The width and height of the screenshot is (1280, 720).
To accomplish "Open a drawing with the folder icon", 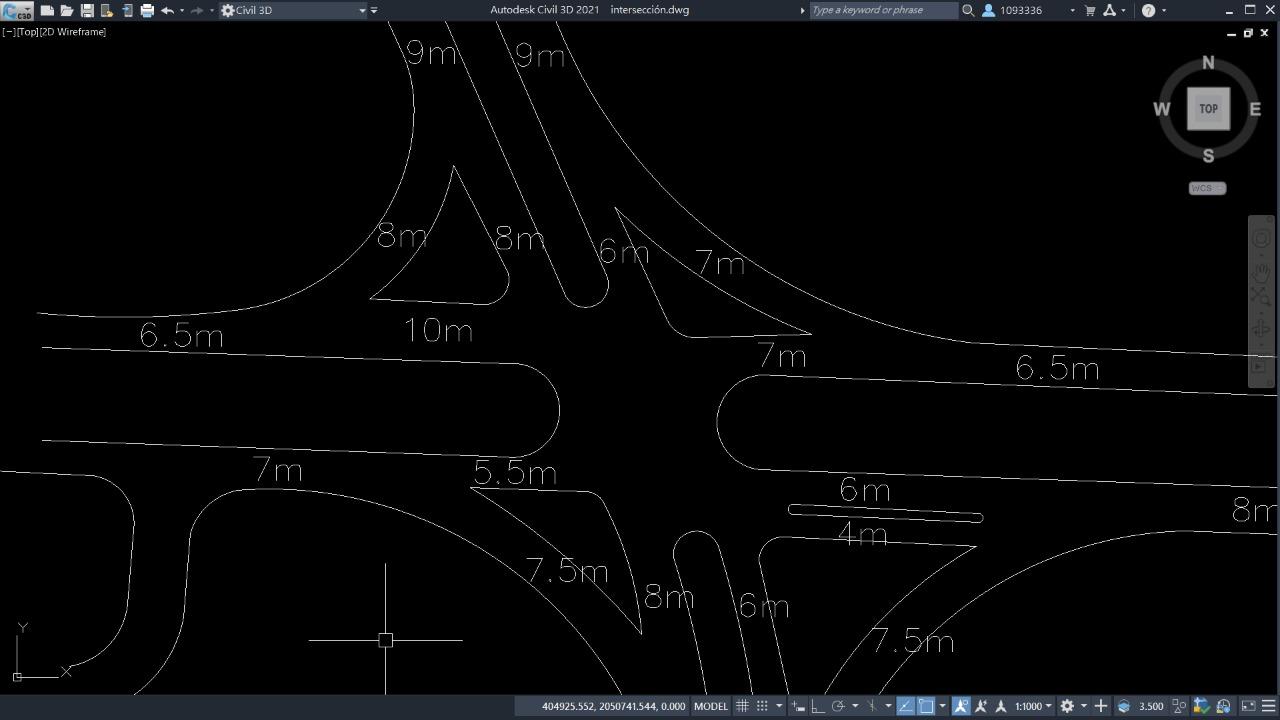I will [67, 10].
